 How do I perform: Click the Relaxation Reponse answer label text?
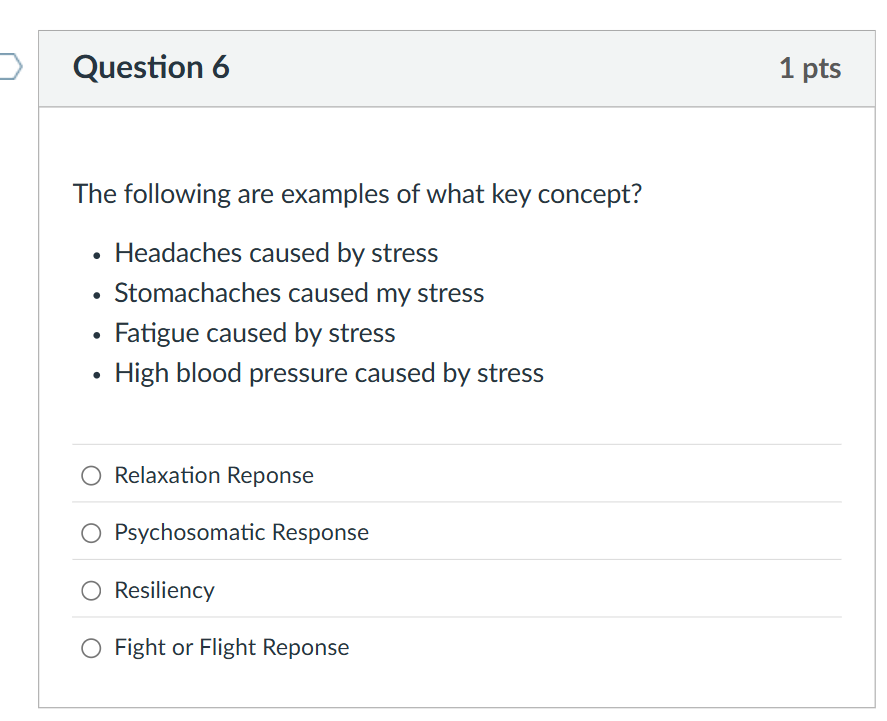pyautogui.click(x=213, y=475)
